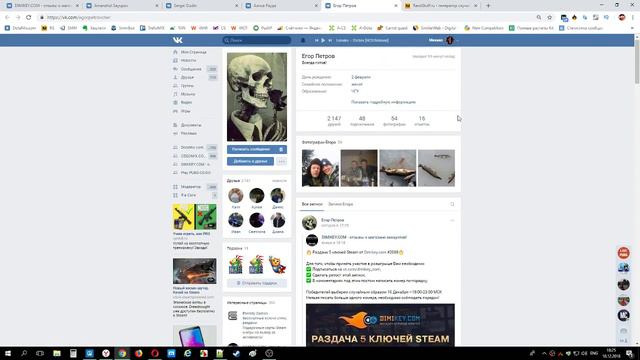The image size is (640, 360).
Task: Open the 16 отметок counter
Action: 422,121
